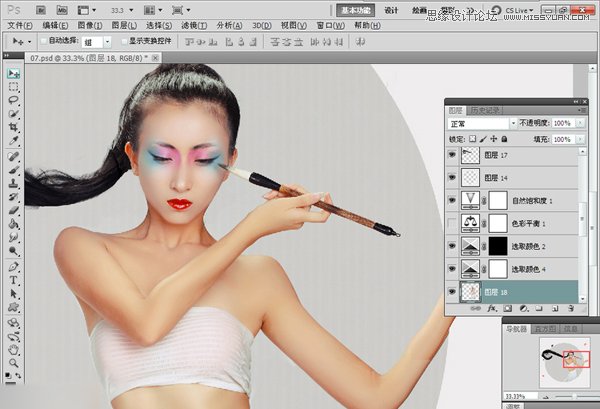600x409 pixels.
Task: Create a new group with the folder icon
Action: pyautogui.click(x=539, y=308)
